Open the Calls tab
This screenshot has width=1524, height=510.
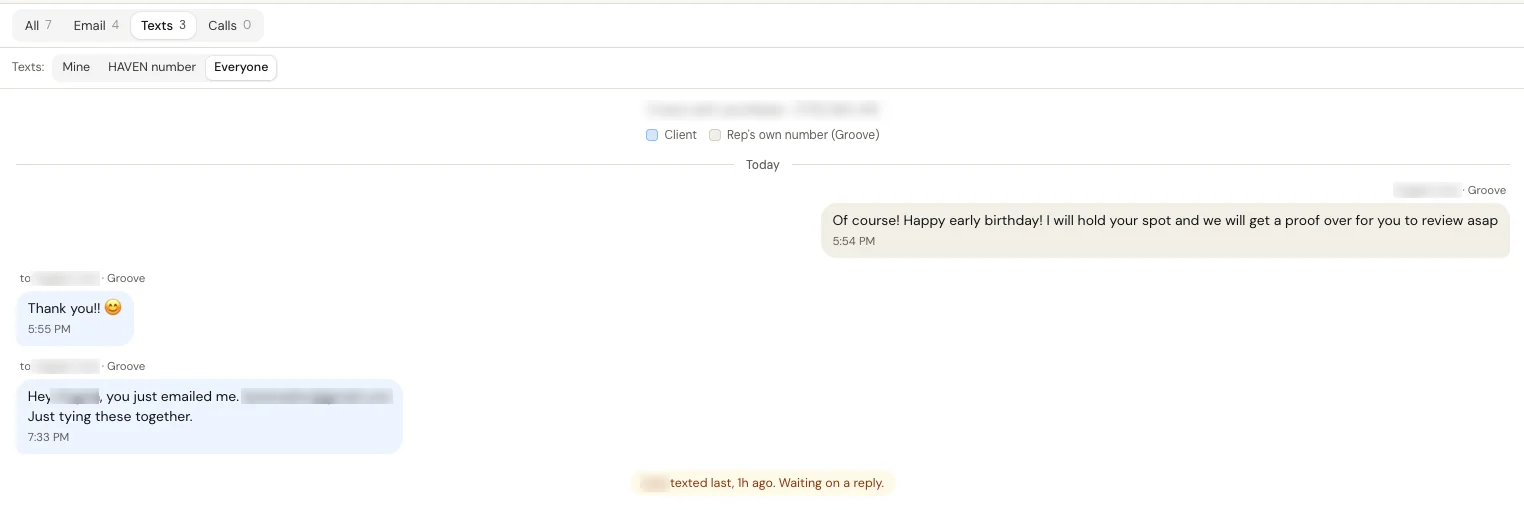[229, 25]
